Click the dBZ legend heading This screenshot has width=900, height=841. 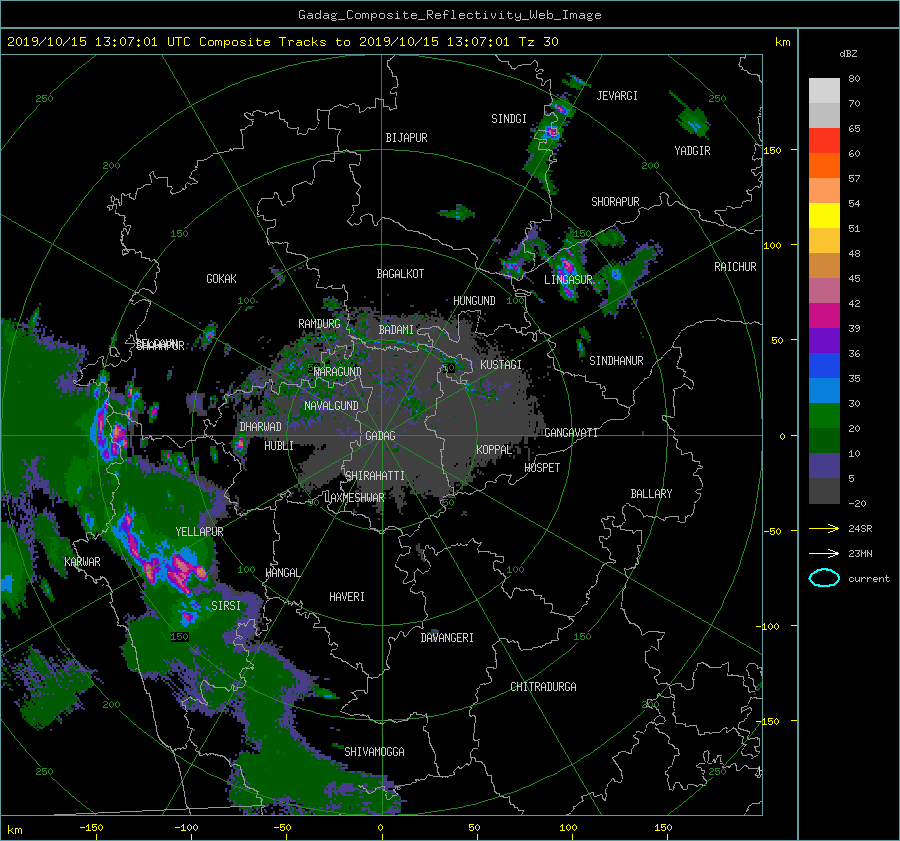coord(848,54)
